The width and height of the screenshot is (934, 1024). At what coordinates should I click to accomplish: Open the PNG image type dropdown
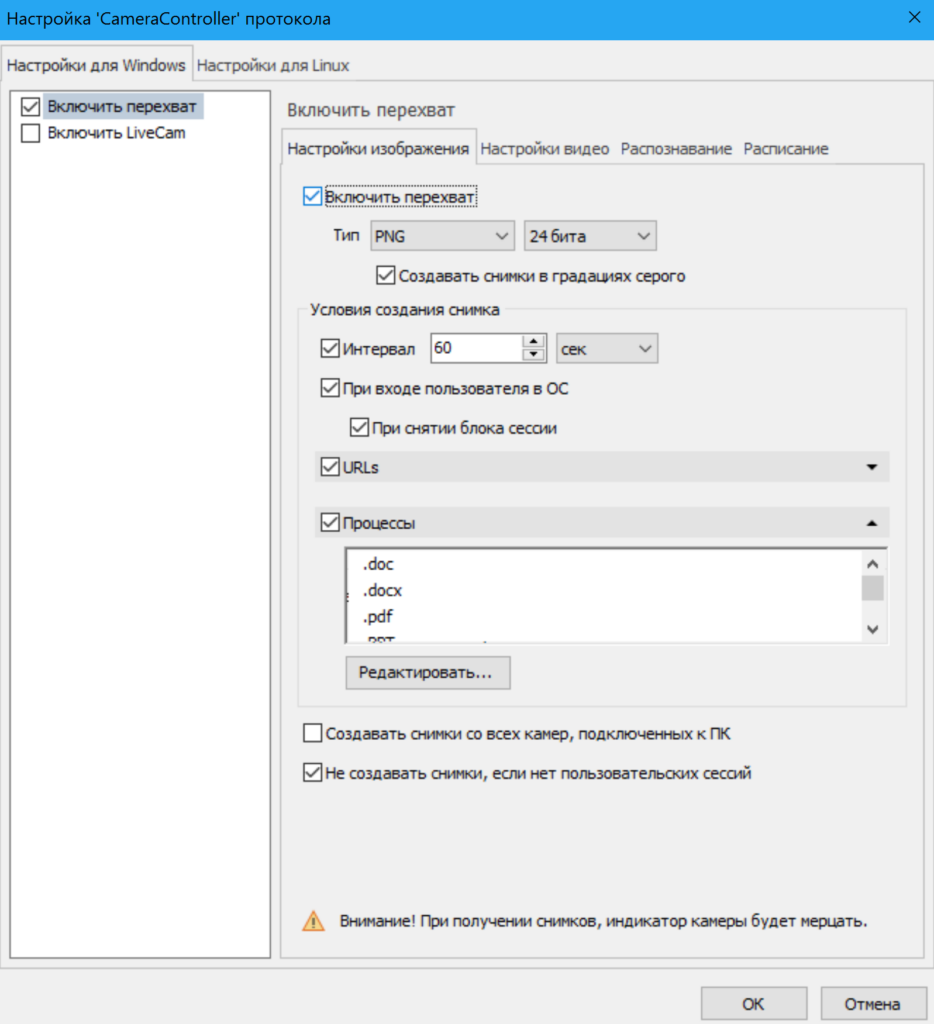(x=441, y=236)
